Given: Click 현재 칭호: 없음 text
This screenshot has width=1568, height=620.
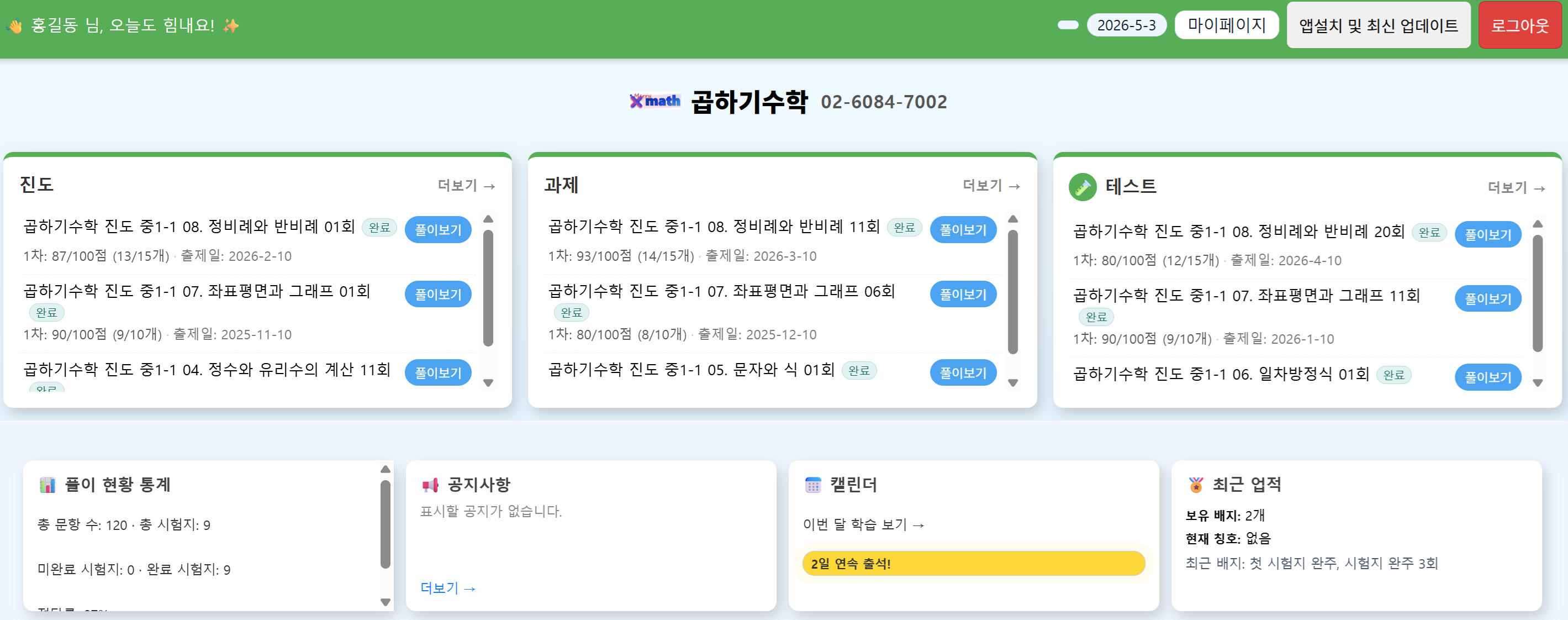Looking at the screenshot, I should [1228, 538].
